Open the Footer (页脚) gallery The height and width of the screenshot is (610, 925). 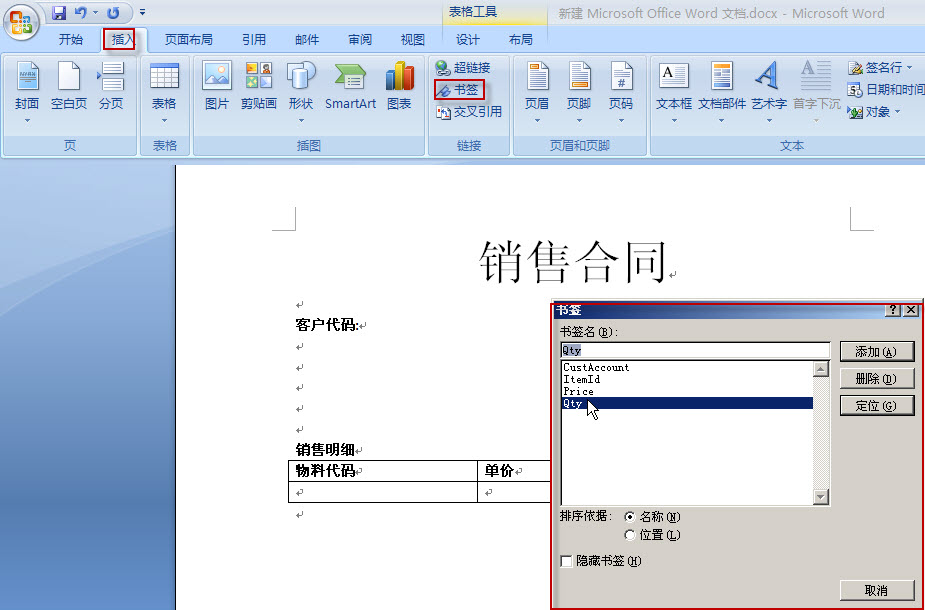pyautogui.click(x=579, y=86)
